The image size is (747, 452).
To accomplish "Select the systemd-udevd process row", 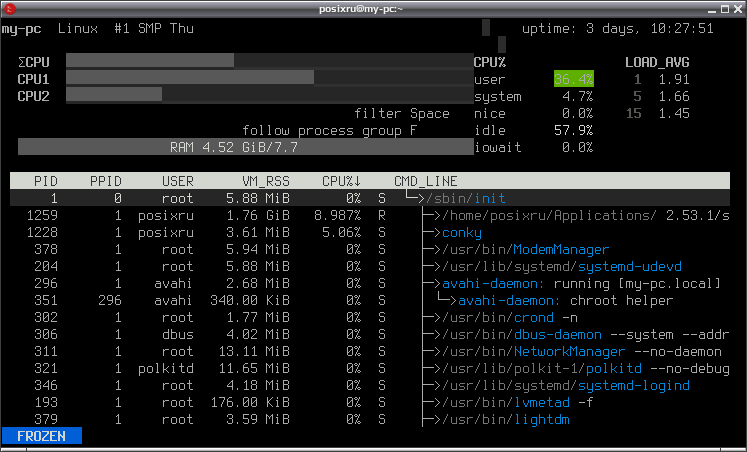I will [x=370, y=267].
